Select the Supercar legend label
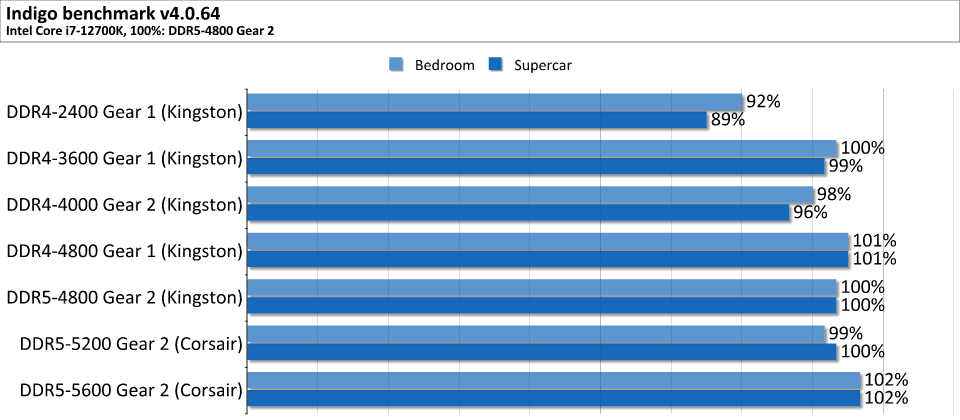 [x=543, y=66]
